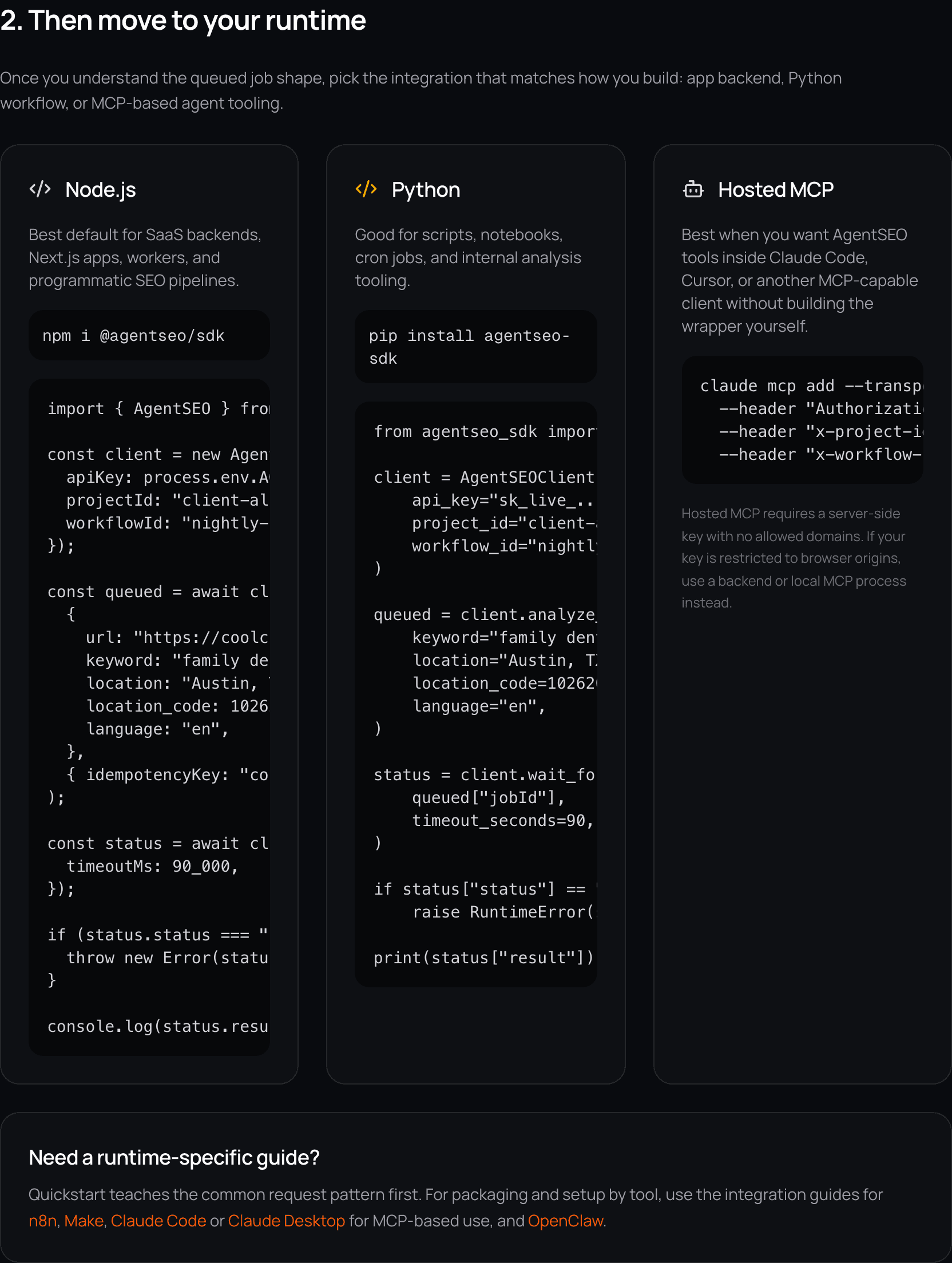Viewport: 952px width, 1263px height.
Task: Click the '2. Then move to your runtime' heading
Action: click(183, 21)
